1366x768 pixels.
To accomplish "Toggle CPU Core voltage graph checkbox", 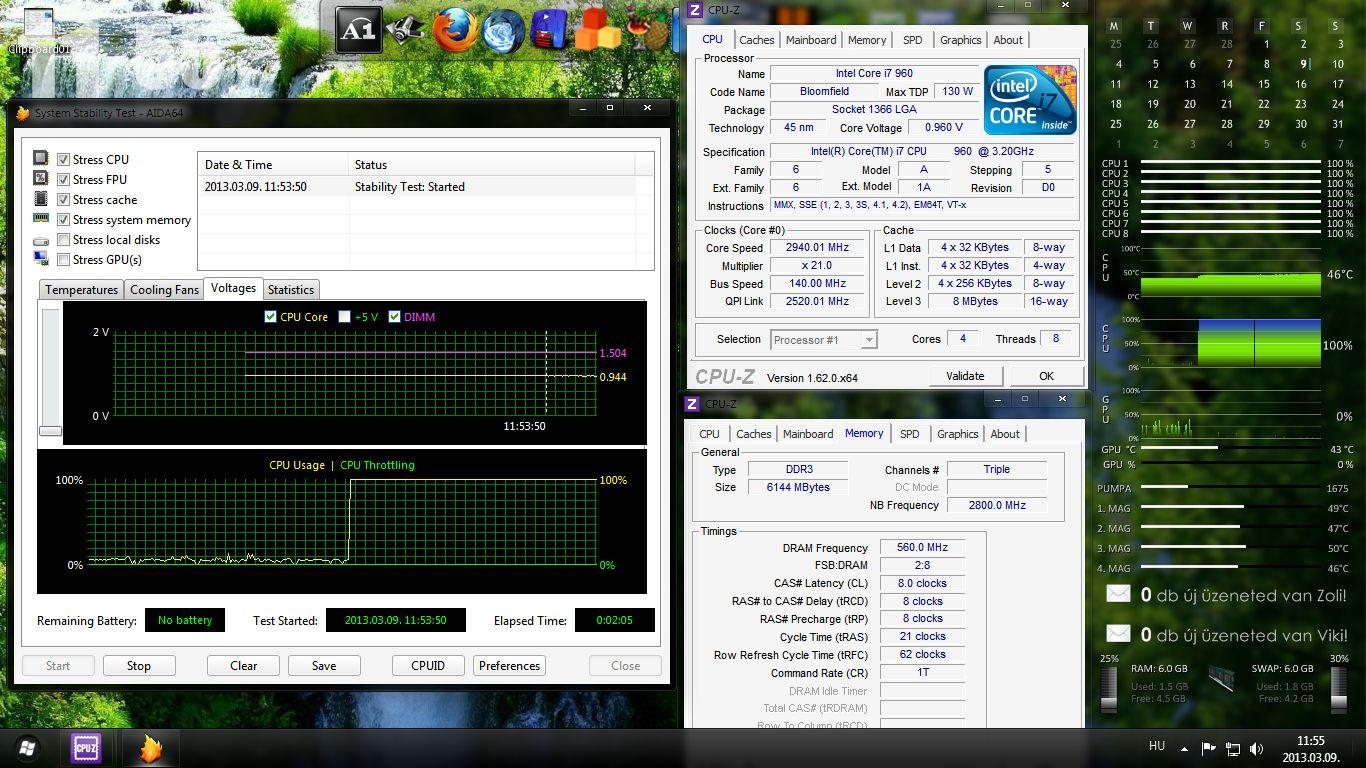I will click(x=270, y=316).
